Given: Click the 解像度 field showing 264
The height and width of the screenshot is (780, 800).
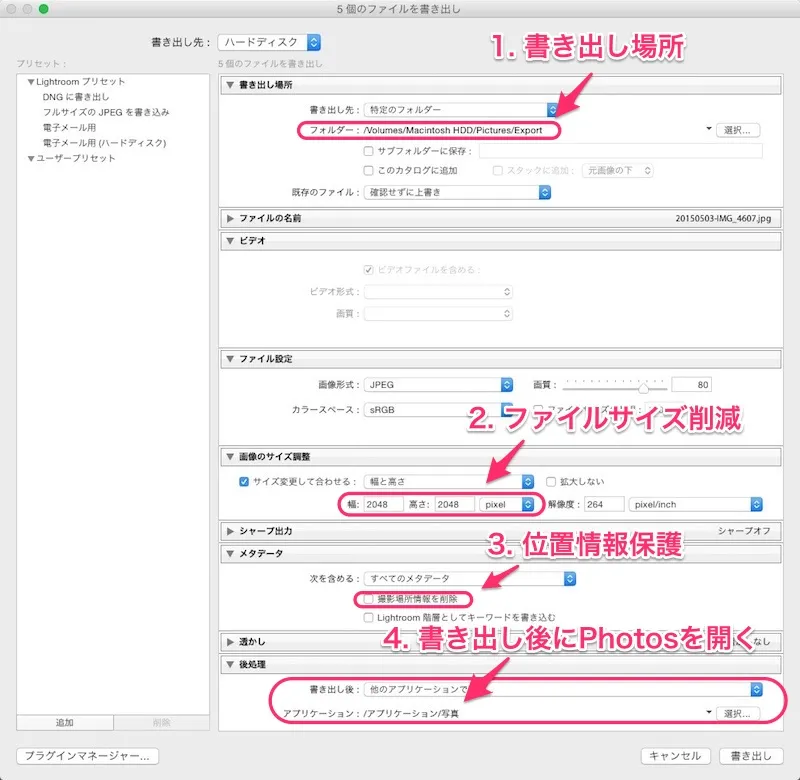Looking at the screenshot, I should pos(604,505).
